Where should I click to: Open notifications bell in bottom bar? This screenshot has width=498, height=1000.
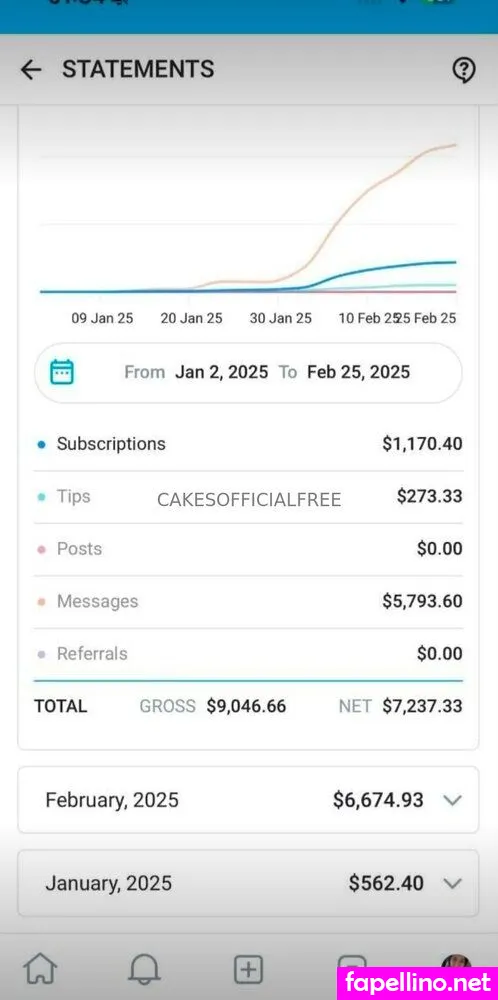[144, 970]
